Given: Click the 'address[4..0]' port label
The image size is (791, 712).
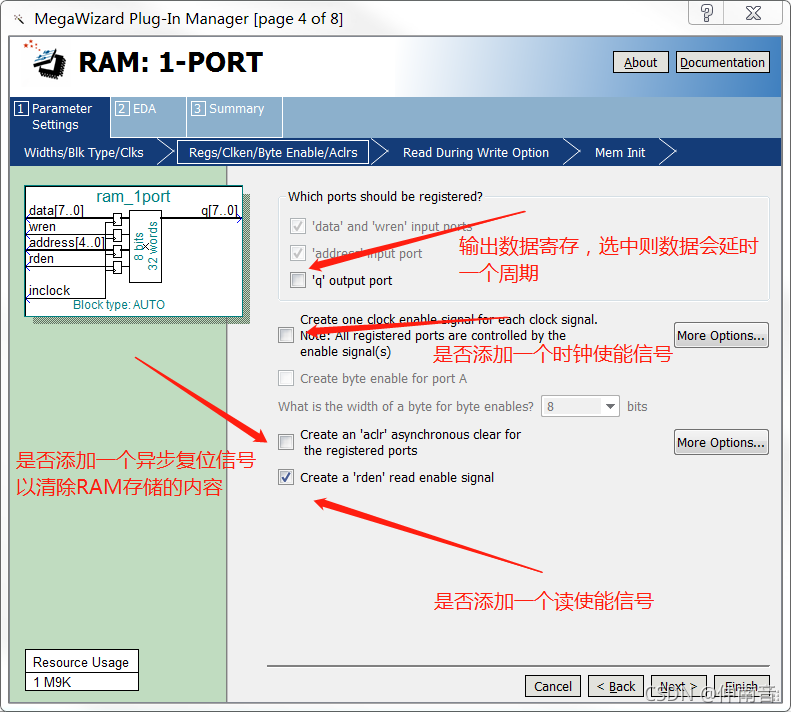Looking at the screenshot, I should 67,243.
